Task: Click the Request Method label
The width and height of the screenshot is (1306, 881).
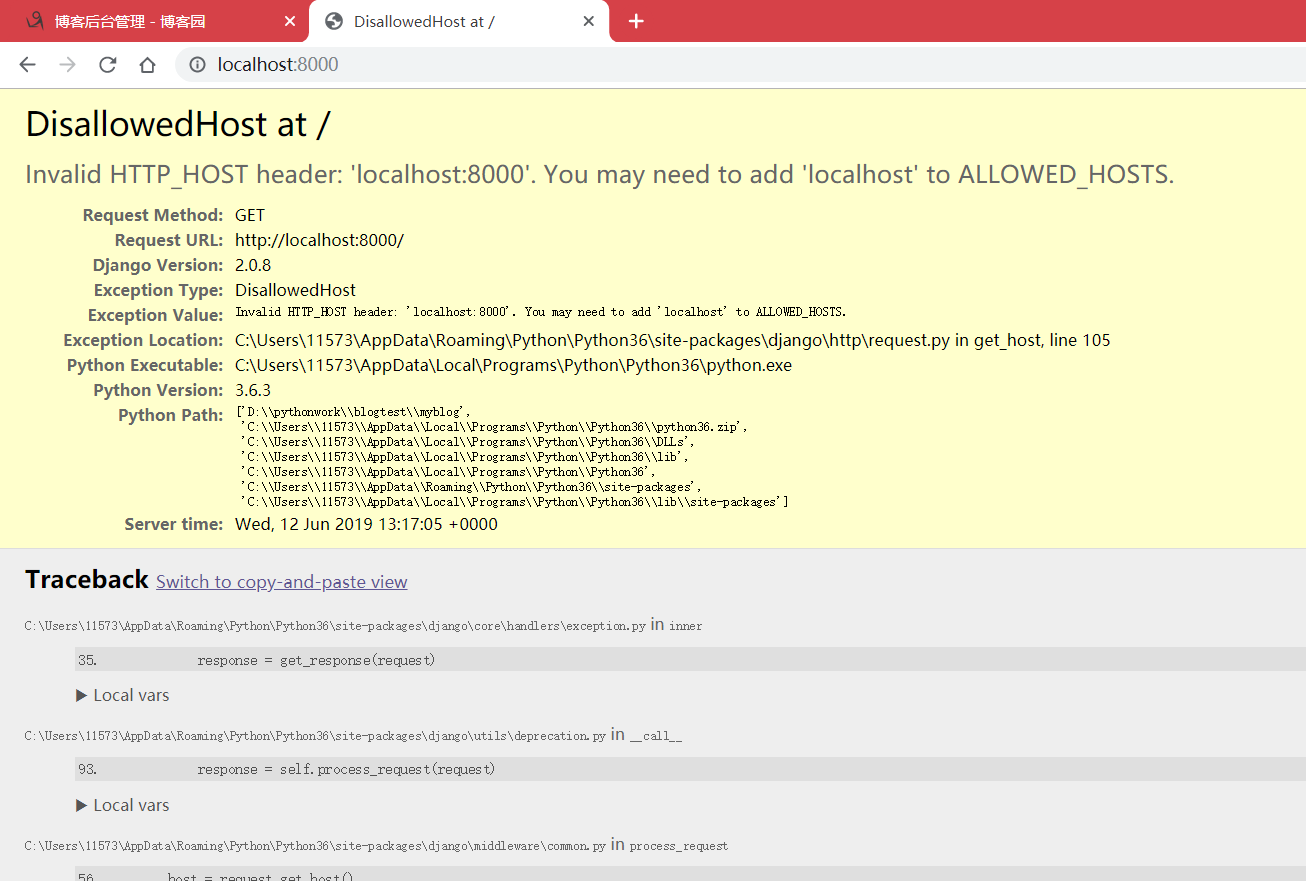Action: coord(153,215)
